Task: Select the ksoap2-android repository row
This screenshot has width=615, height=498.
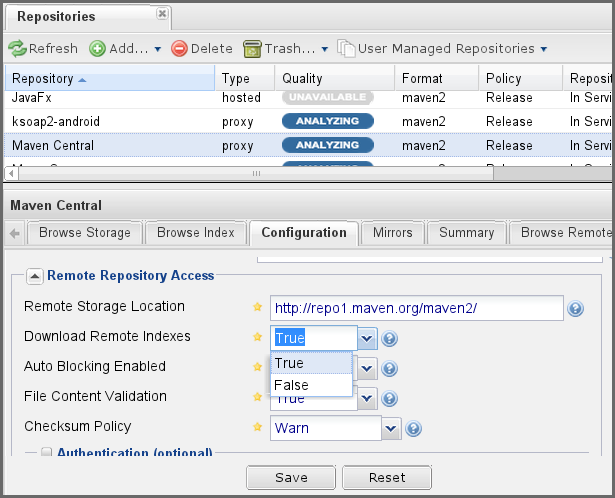Action: coord(308,122)
